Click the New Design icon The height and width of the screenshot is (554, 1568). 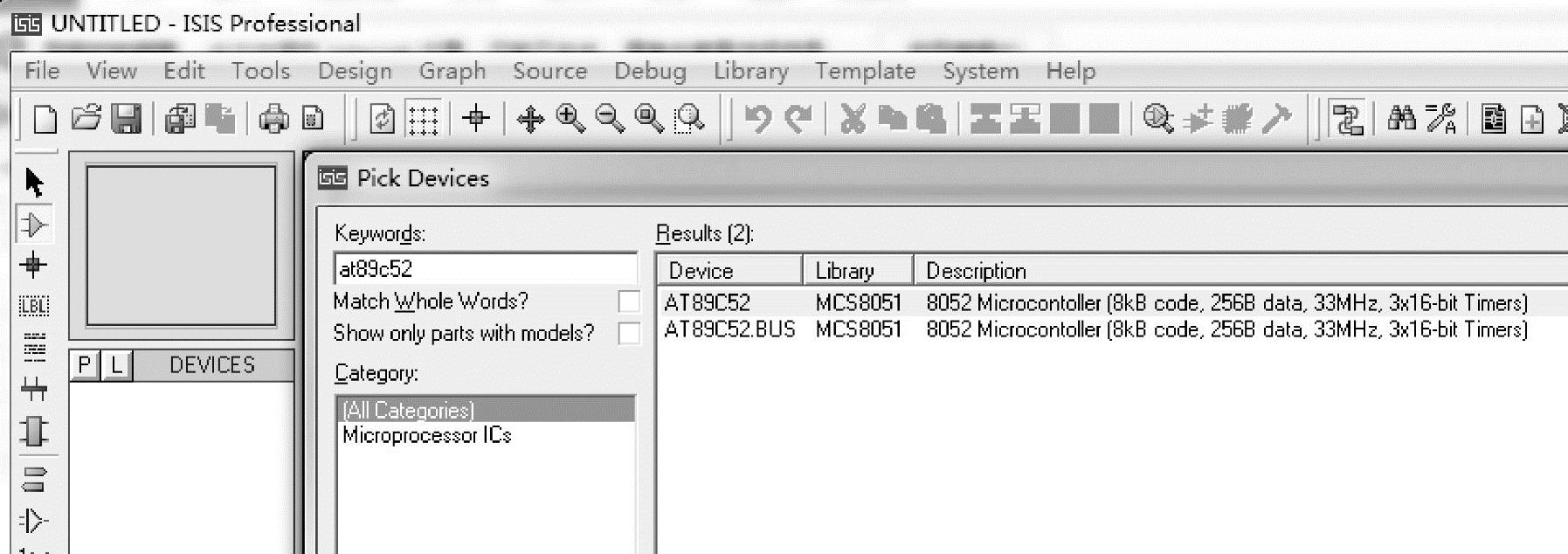(x=45, y=118)
